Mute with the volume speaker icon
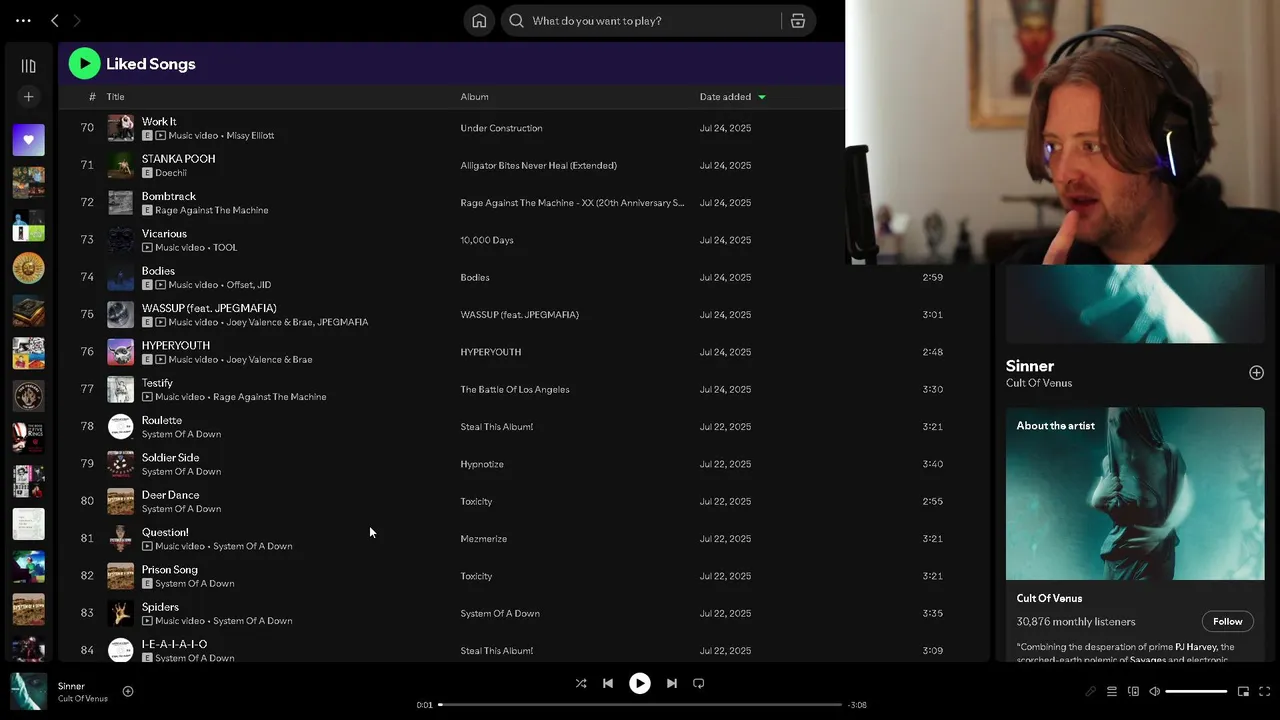Image resolution: width=1280 pixels, height=720 pixels. click(1154, 691)
